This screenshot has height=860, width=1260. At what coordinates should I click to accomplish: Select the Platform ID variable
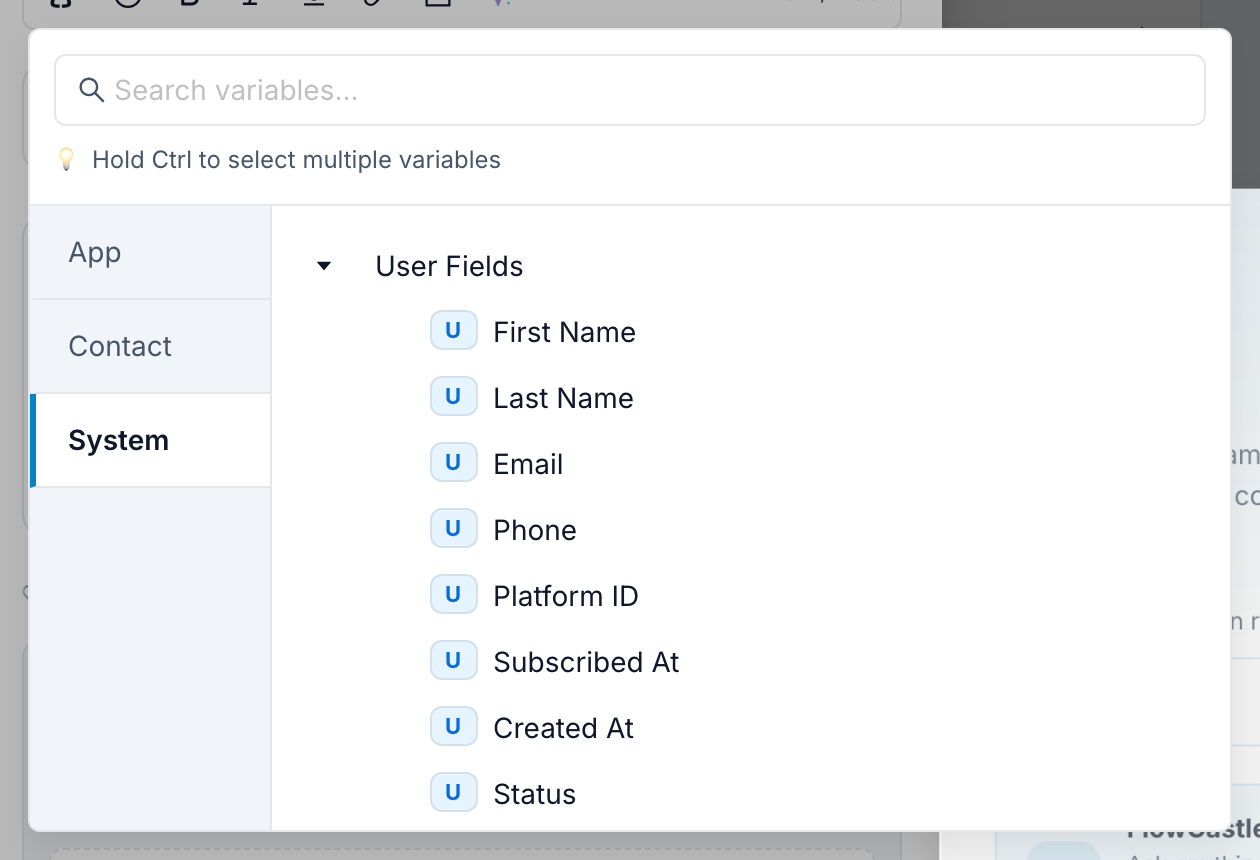[x=566, y=596]
